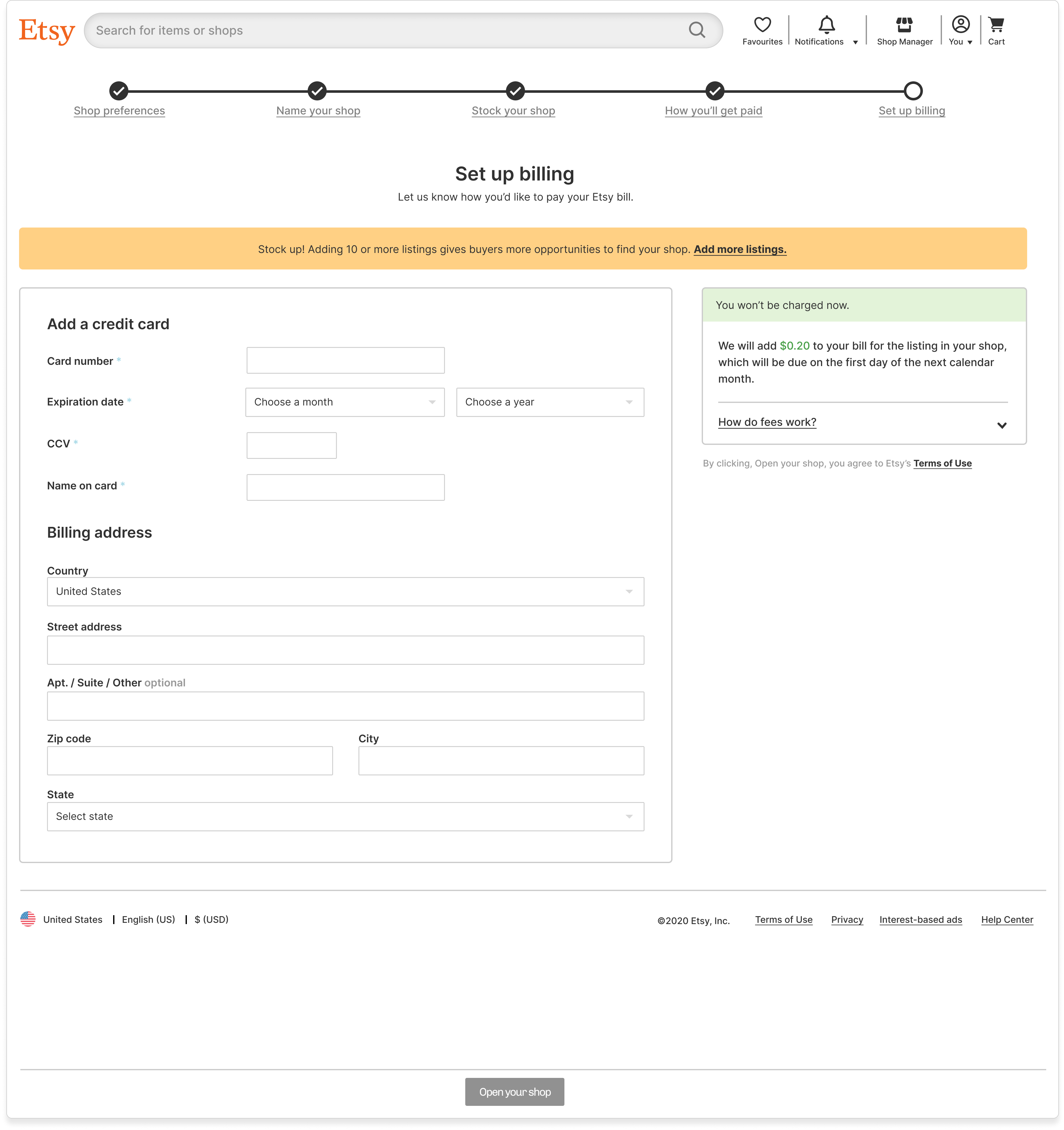Click the Add more listings link
This screenshot has height=1130, width=1064.
click(x=740, y=249)
